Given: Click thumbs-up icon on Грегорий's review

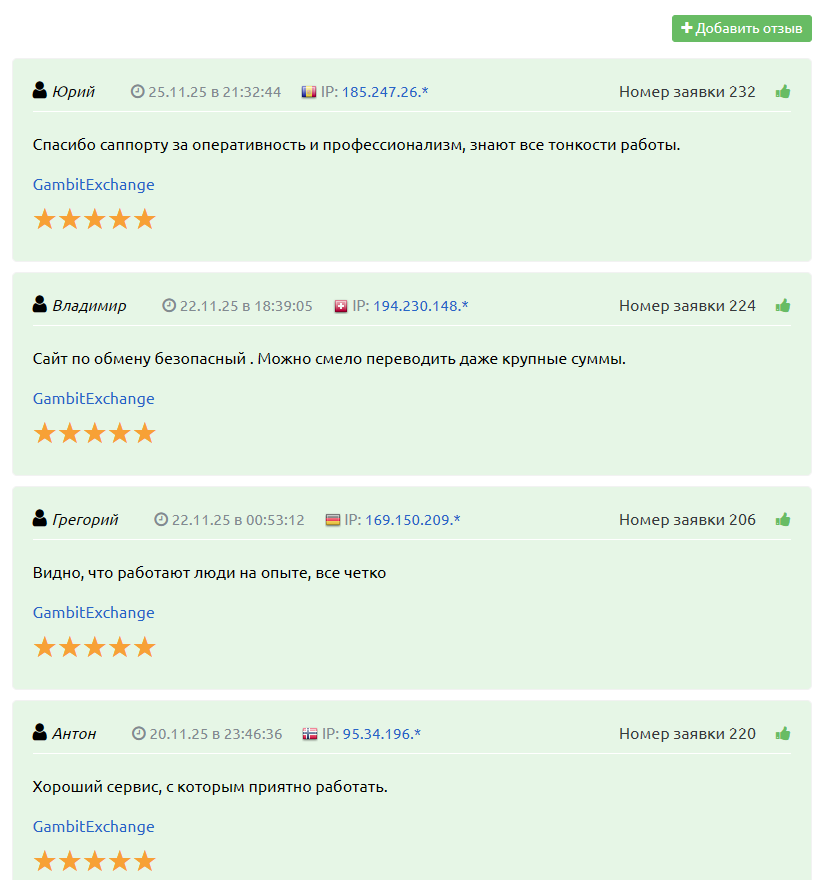Looking at the screenshot, I should point(782,520).
